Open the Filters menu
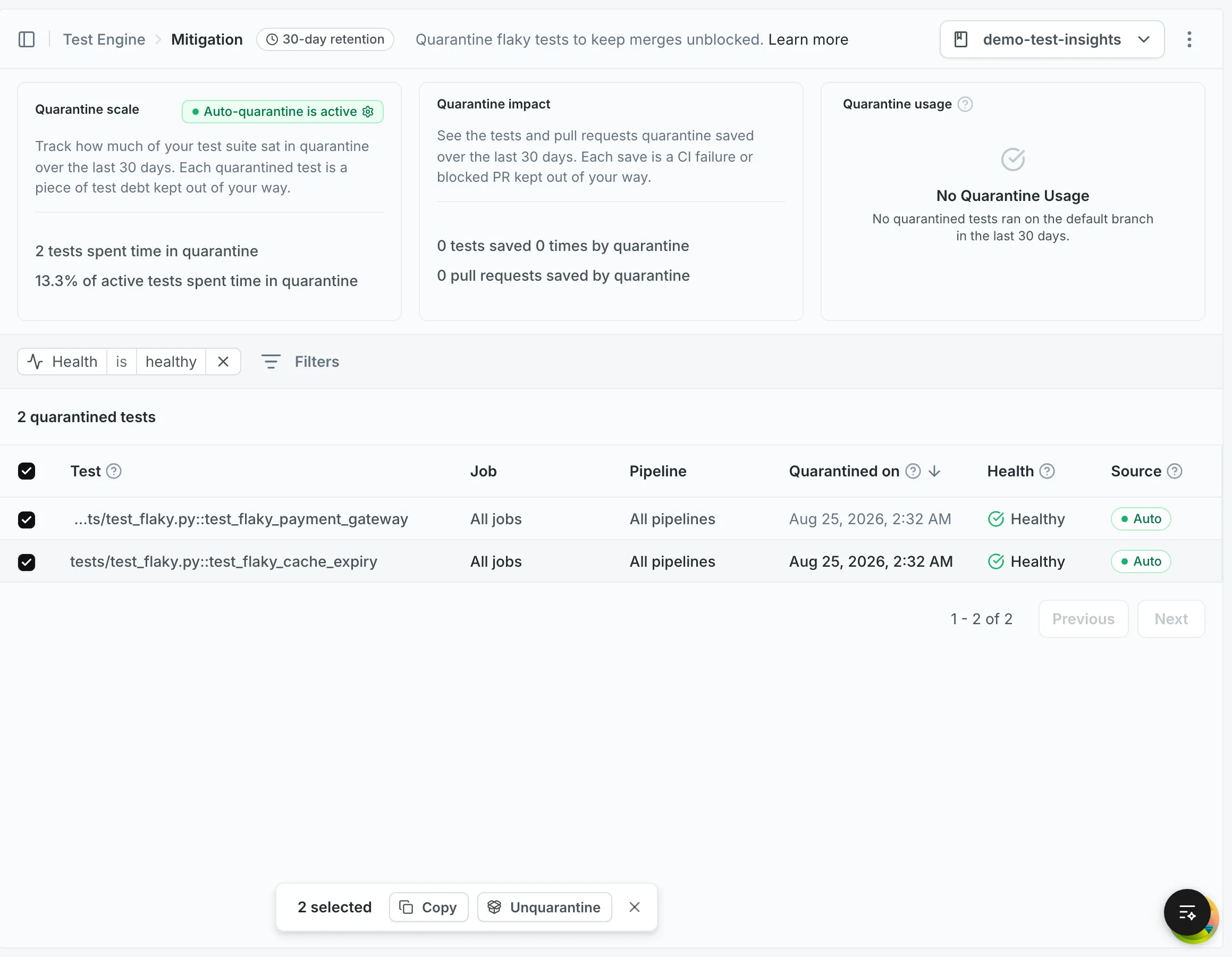 (300, 362)
